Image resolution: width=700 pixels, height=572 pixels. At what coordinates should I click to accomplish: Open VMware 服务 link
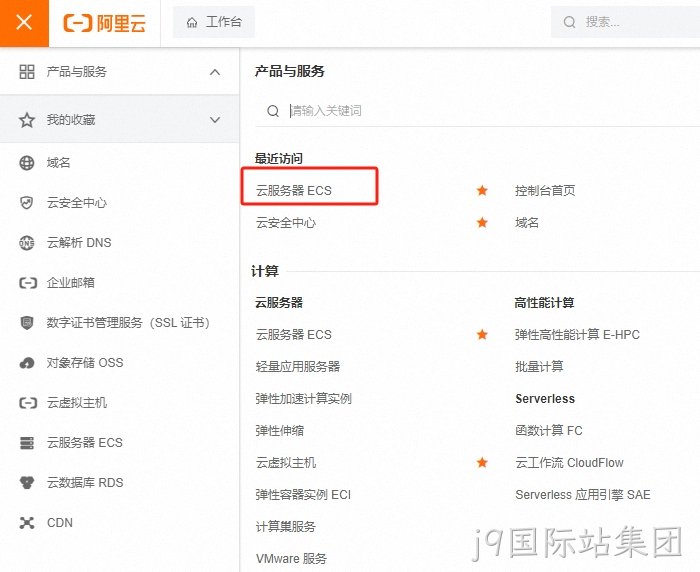[x=292, y=559]
